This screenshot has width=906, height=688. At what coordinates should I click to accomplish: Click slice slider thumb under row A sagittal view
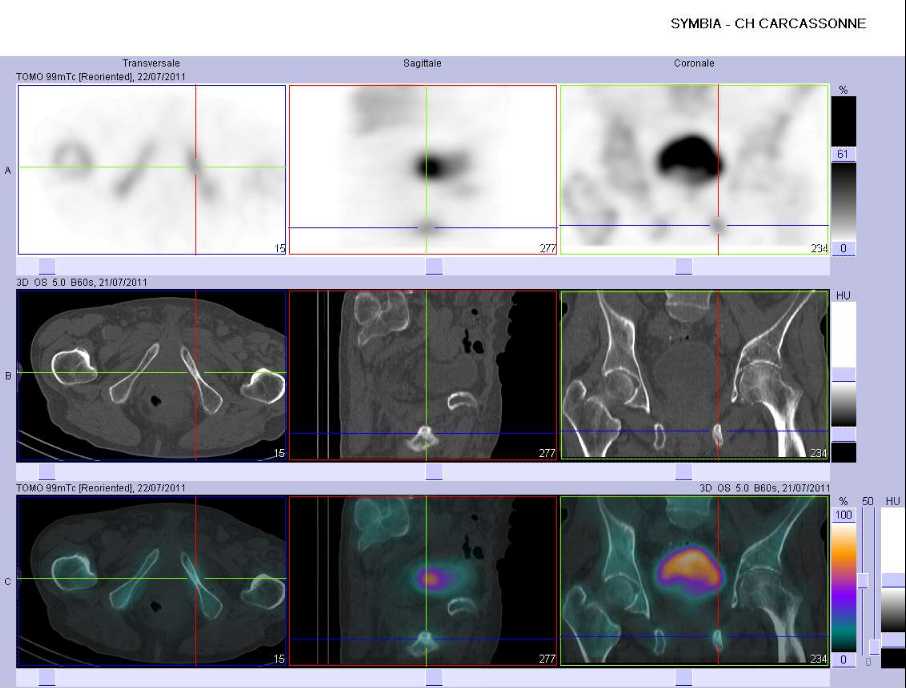point(434,266)
